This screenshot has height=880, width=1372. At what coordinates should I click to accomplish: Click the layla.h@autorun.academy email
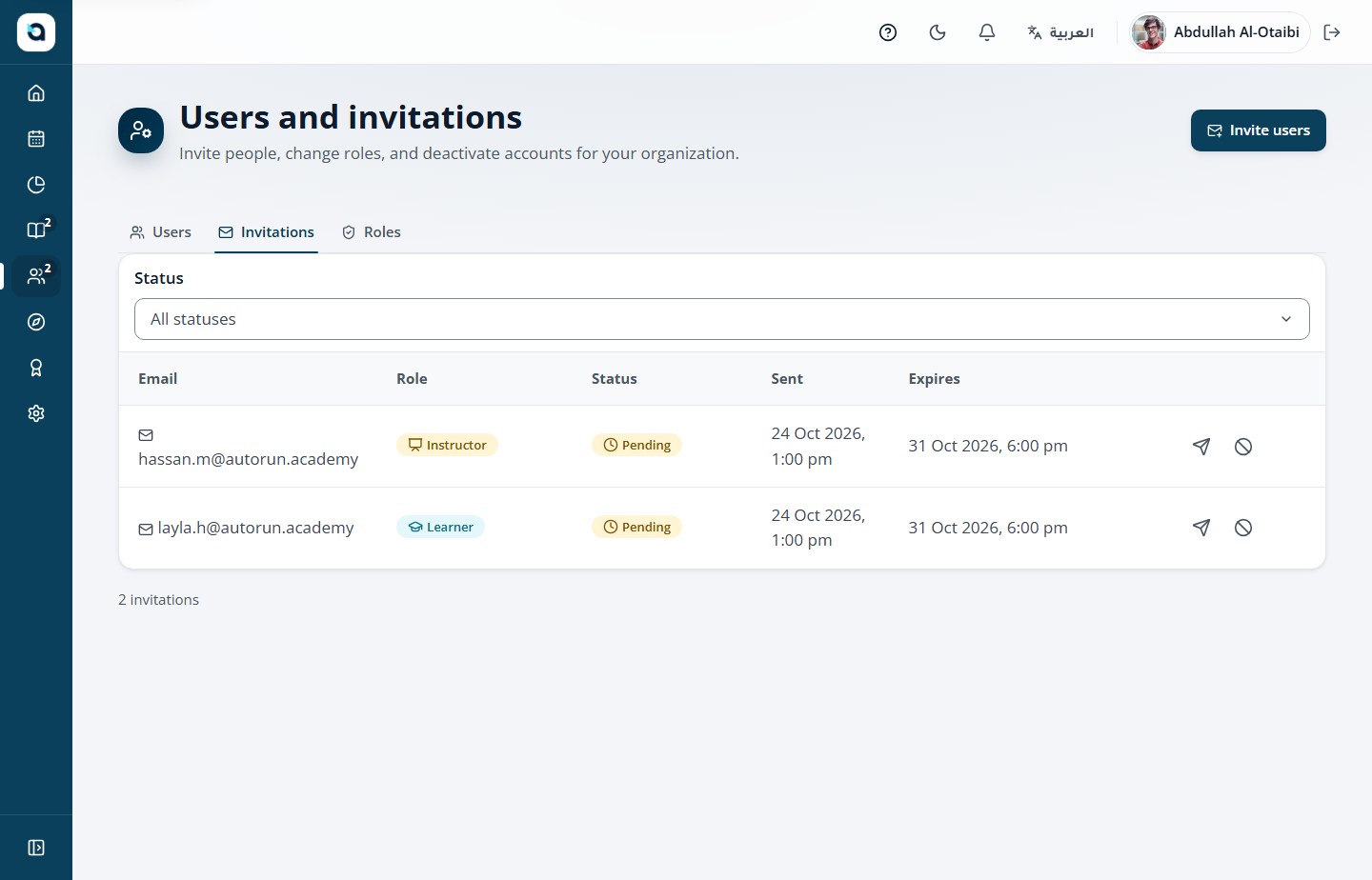click(x=255, y=528)
